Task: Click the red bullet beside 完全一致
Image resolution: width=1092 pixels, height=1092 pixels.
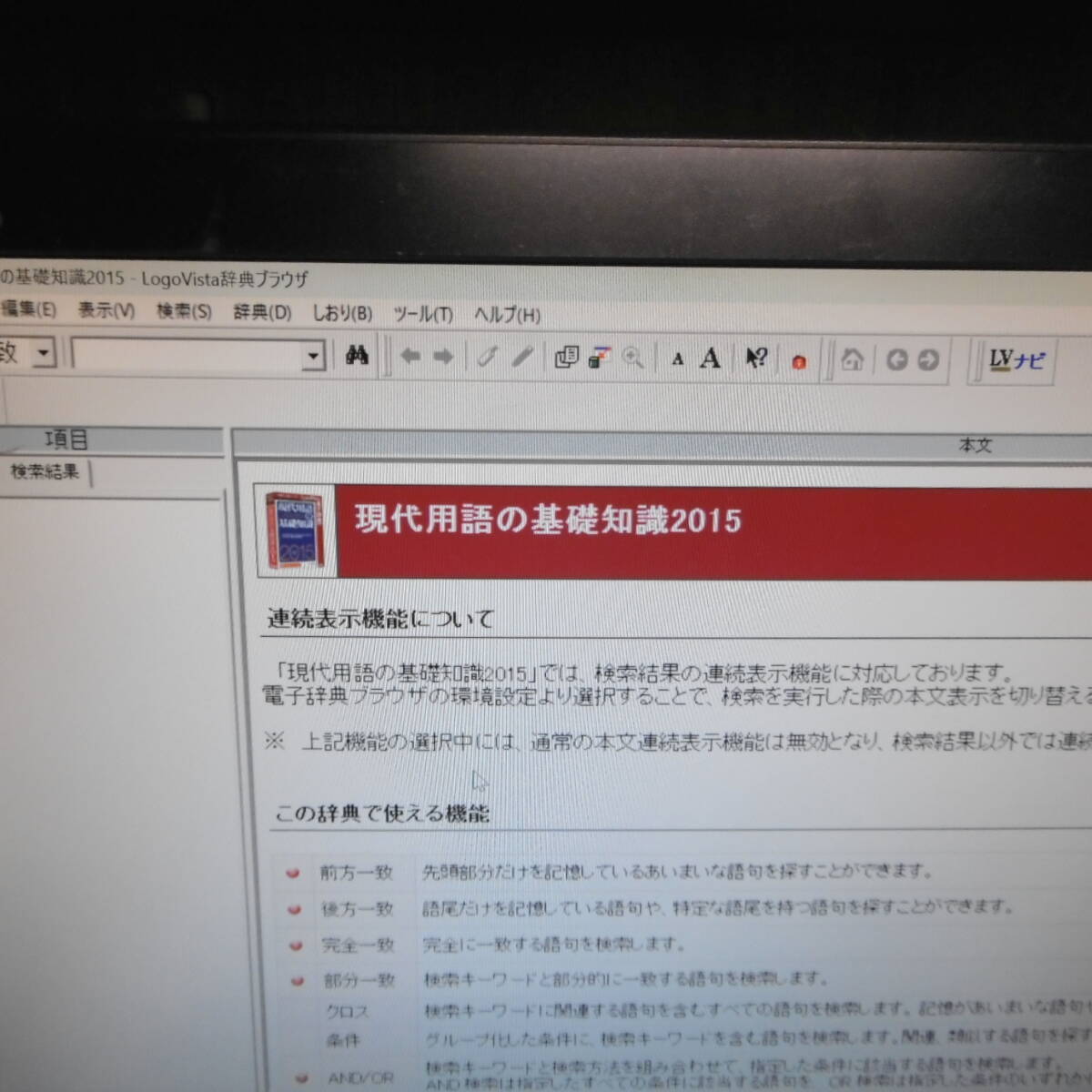Action: (295, 945)
